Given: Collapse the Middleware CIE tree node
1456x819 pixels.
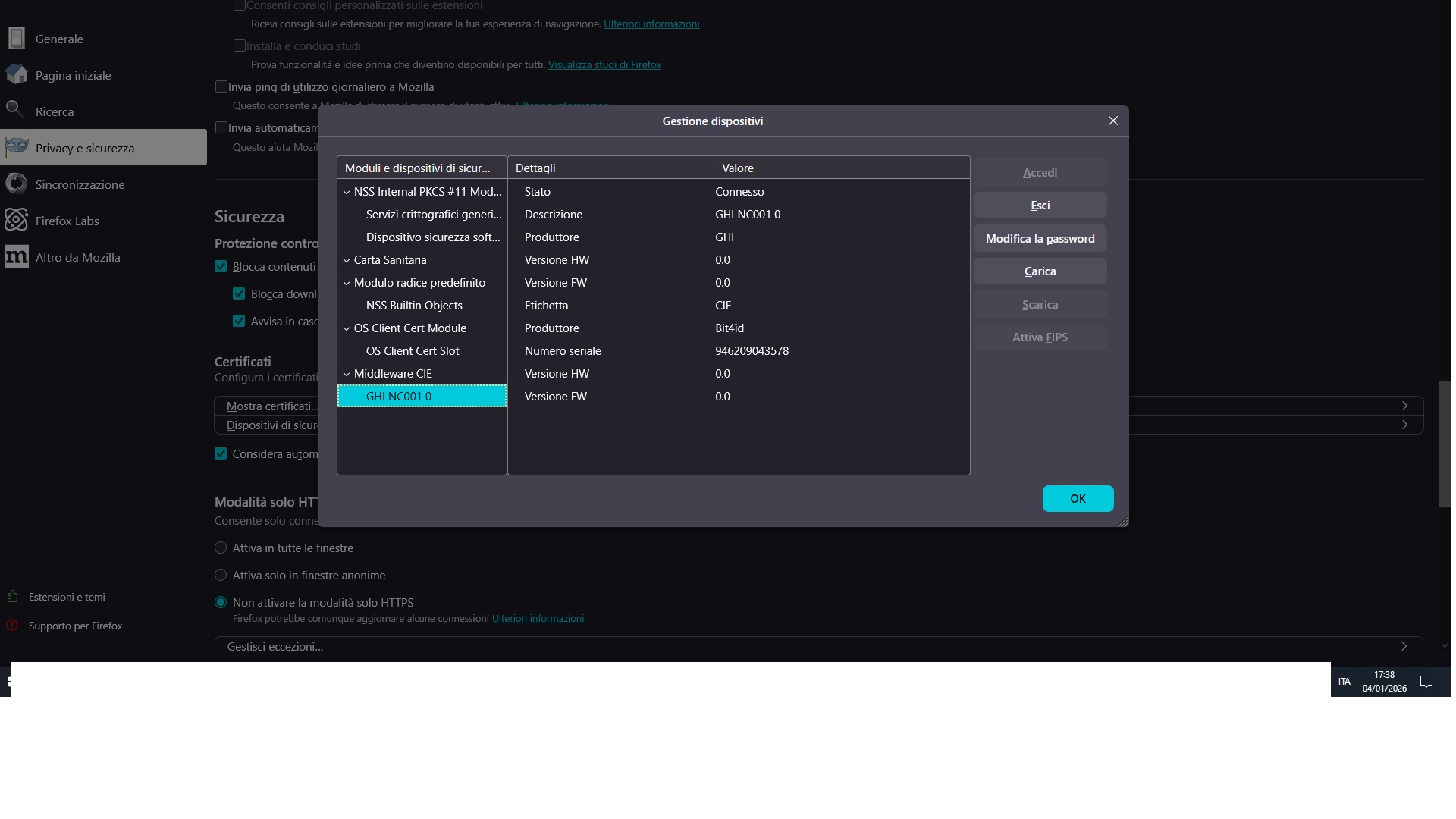Looking at the screenshot, I should pos(347,374).
